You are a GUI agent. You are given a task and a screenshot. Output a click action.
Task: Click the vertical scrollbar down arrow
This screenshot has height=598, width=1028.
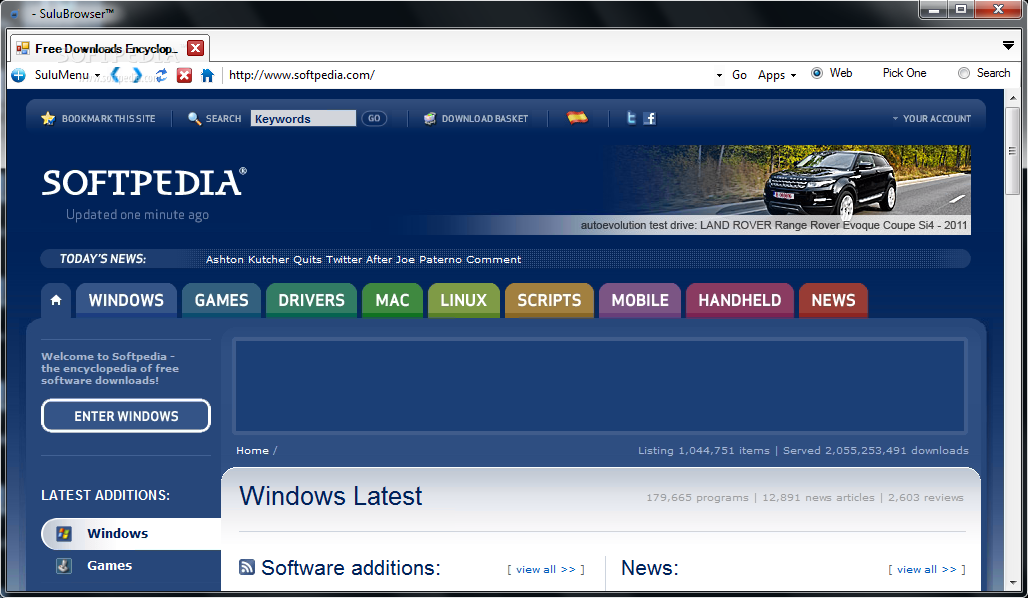[1012, 583]
